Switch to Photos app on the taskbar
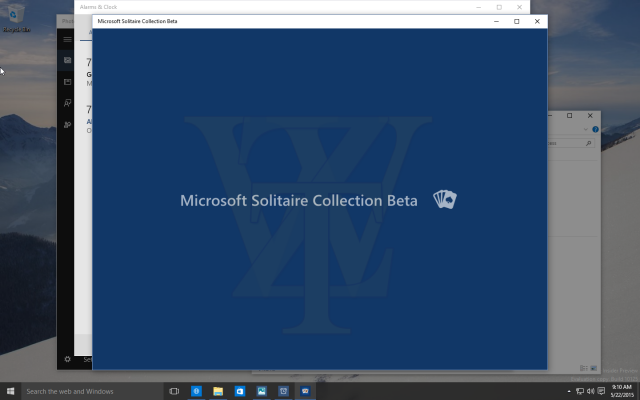The image size is (640, 400). click(x=262, y=391)
